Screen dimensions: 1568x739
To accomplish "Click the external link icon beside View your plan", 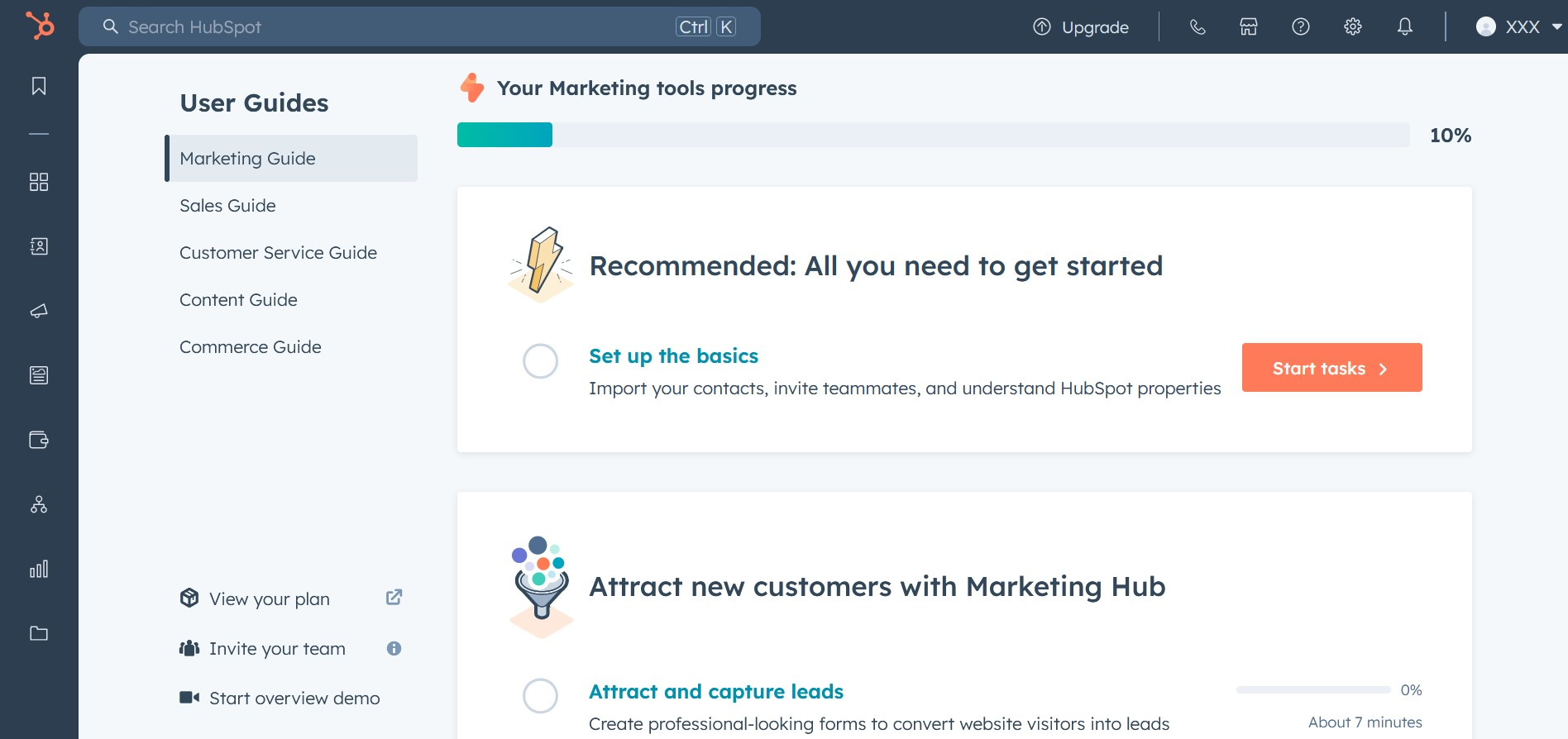I will tap(394, 597).
